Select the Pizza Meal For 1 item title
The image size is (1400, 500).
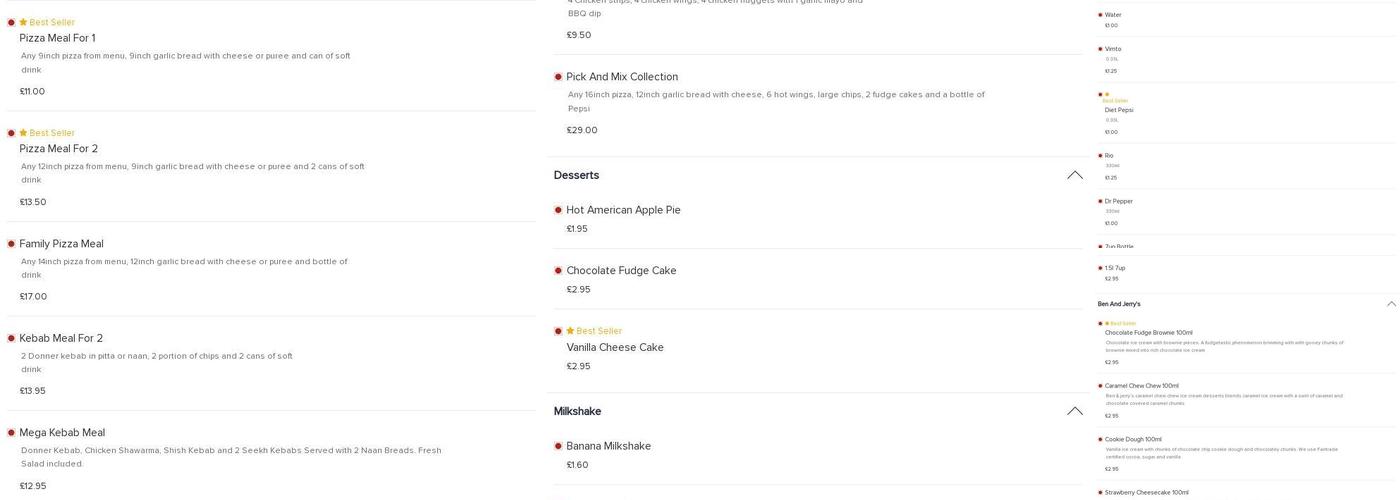tap(58, 38)
